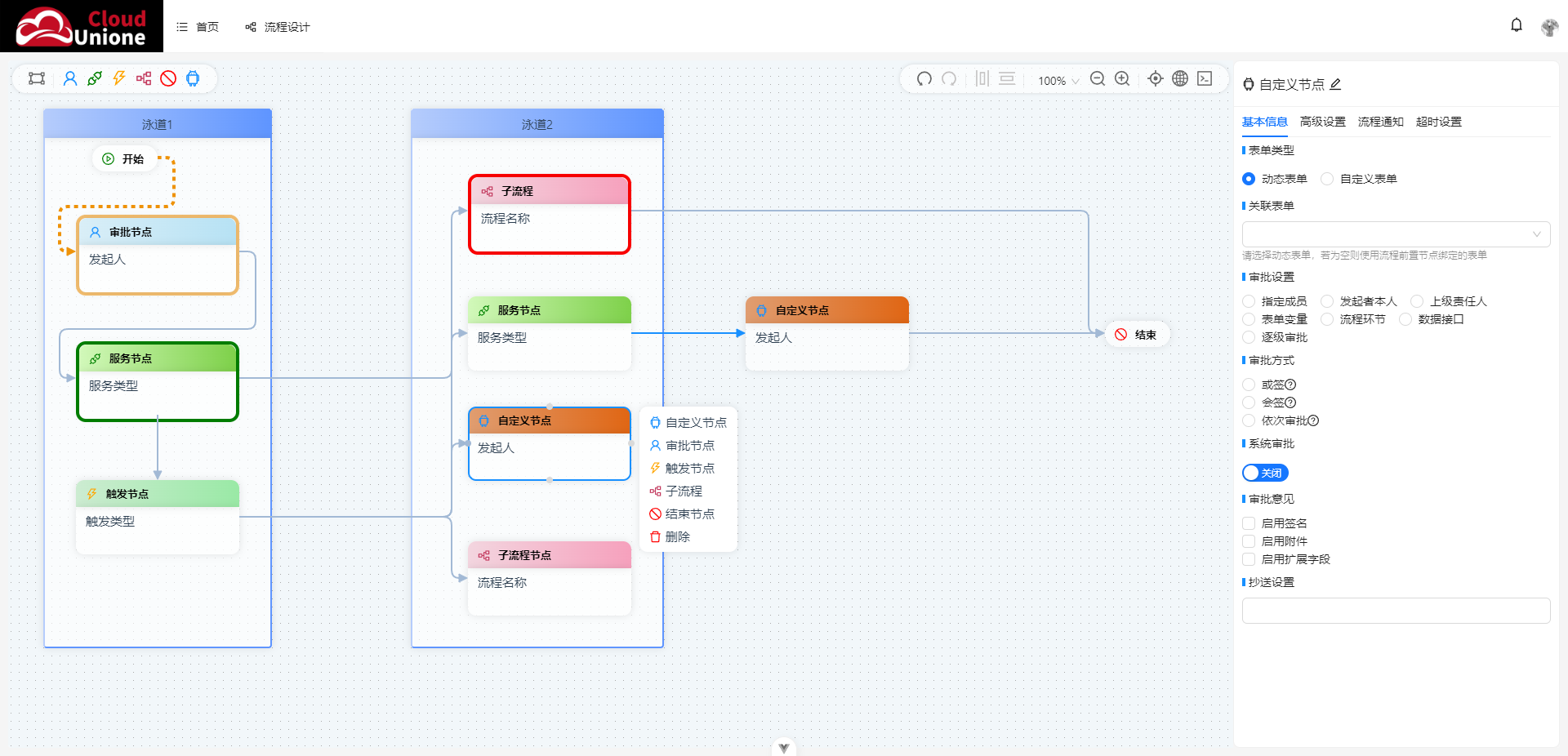Click the 抄送设置 input field
Viewport: 1568px width, 756px height.
(x=1396, y=611)
